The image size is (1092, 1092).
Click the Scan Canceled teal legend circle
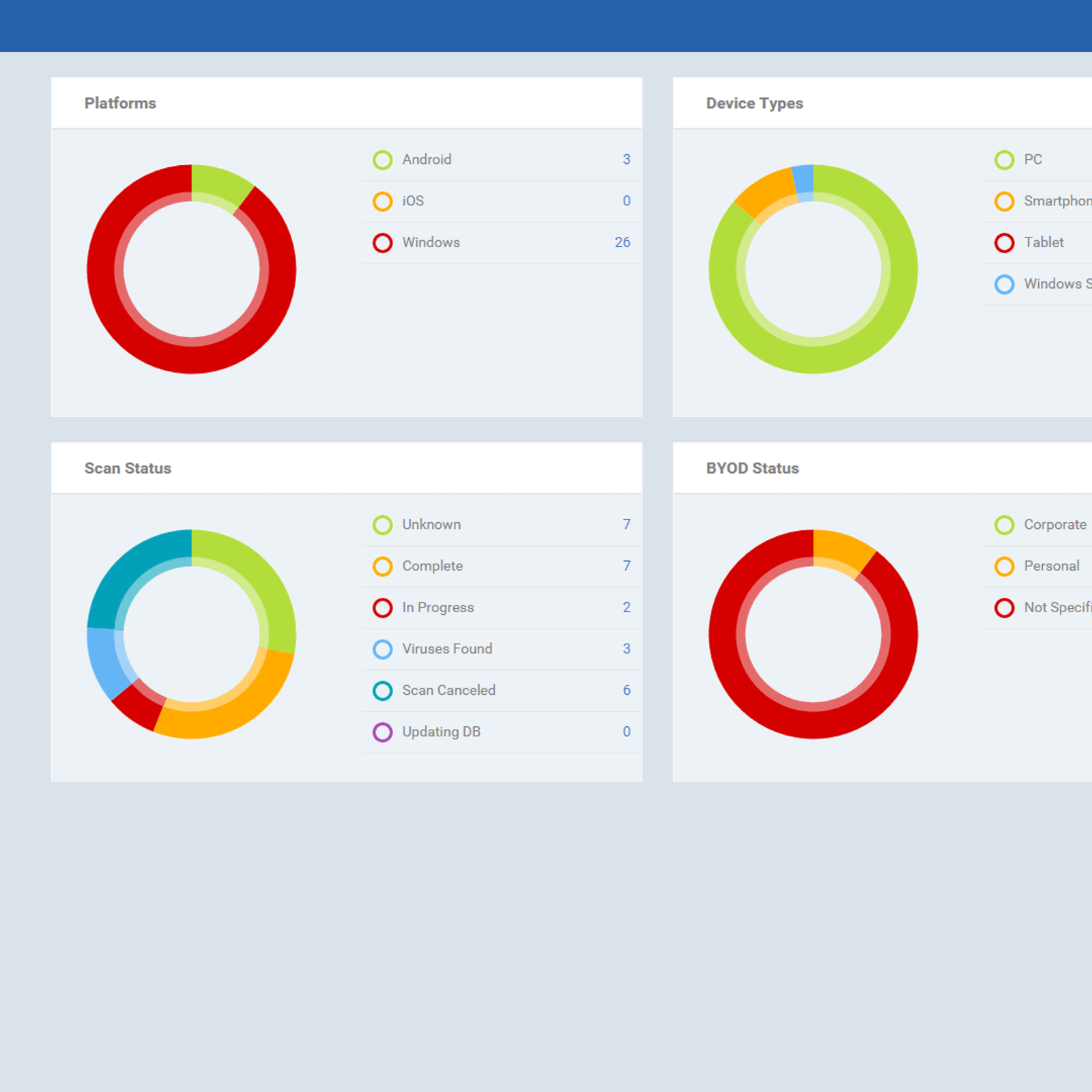(382, 691)
